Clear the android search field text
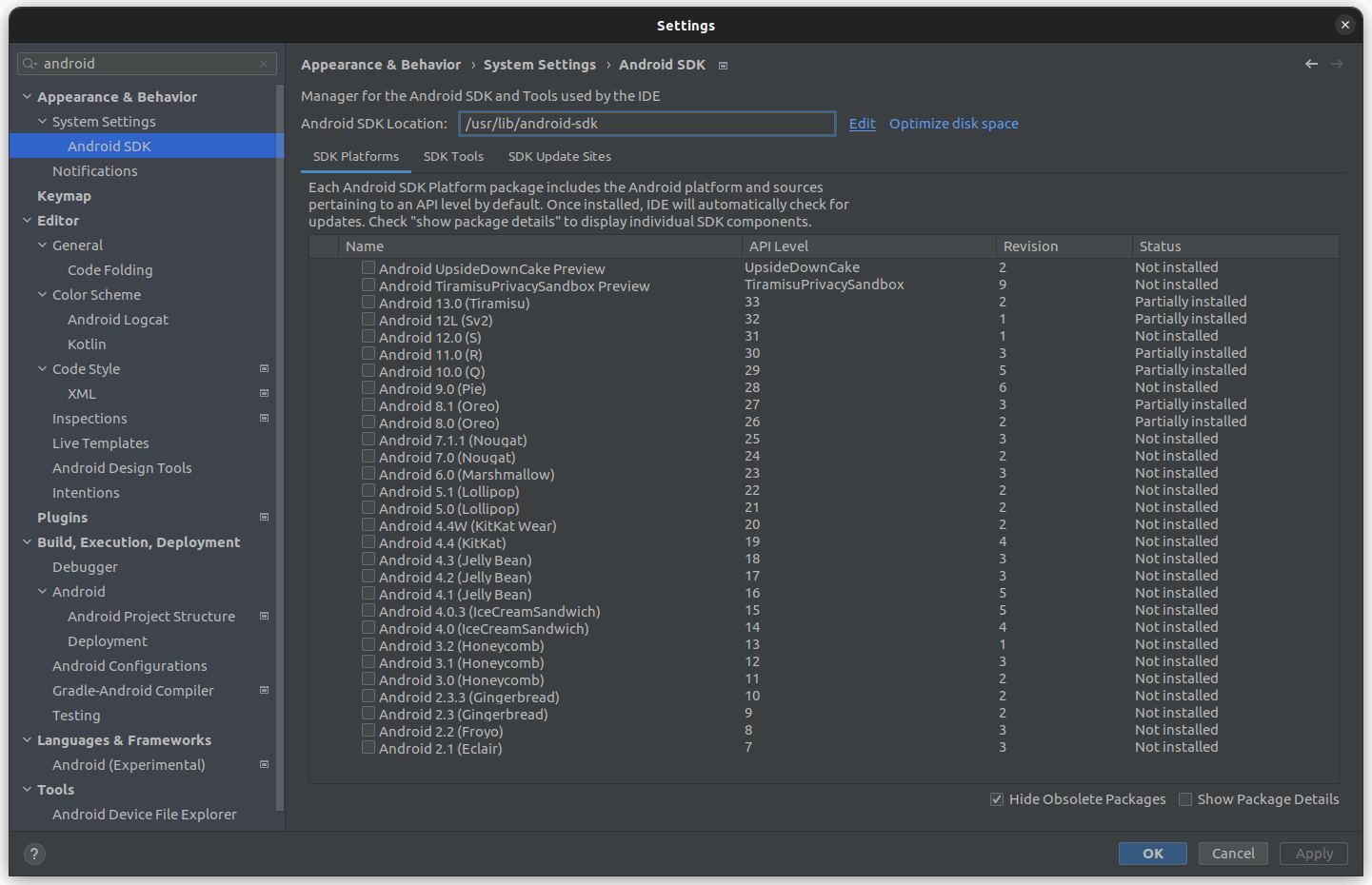The image size is (1372, 885). 264,64
